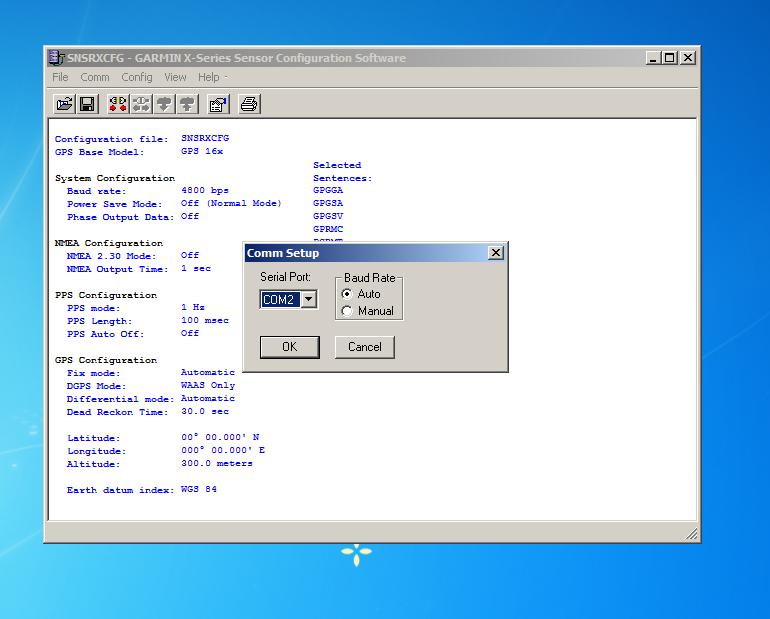
Task: Open the View menu
Action: coord(175,77)
